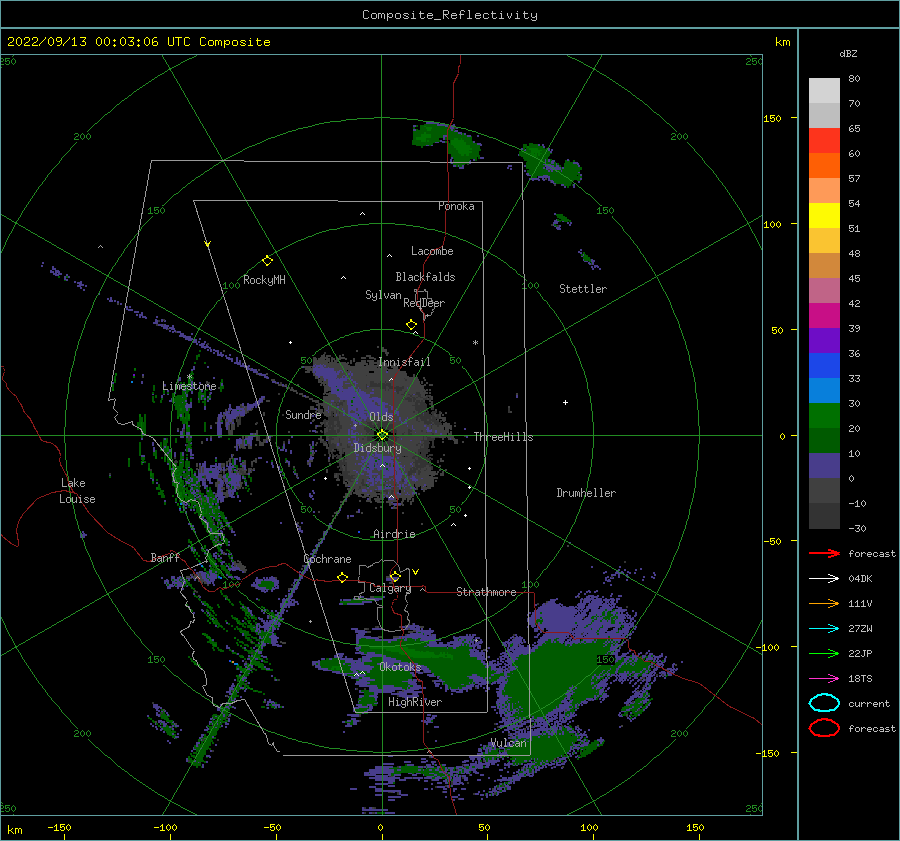Image resolution: width=900 pixels, height=841 pixels.
Task: Click the Calgary city label
Action: coord(390,588)
